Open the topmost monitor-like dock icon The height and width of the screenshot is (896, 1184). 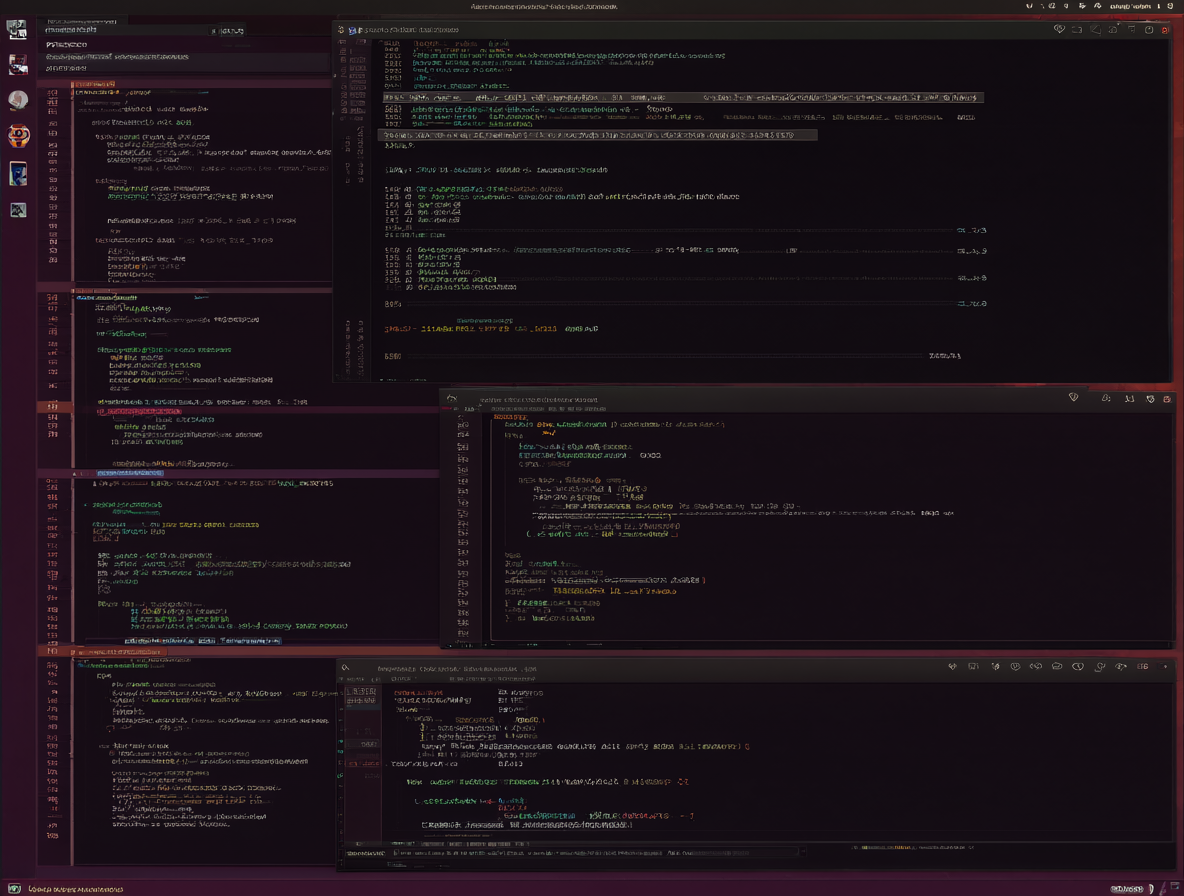[x=17, y=29]
